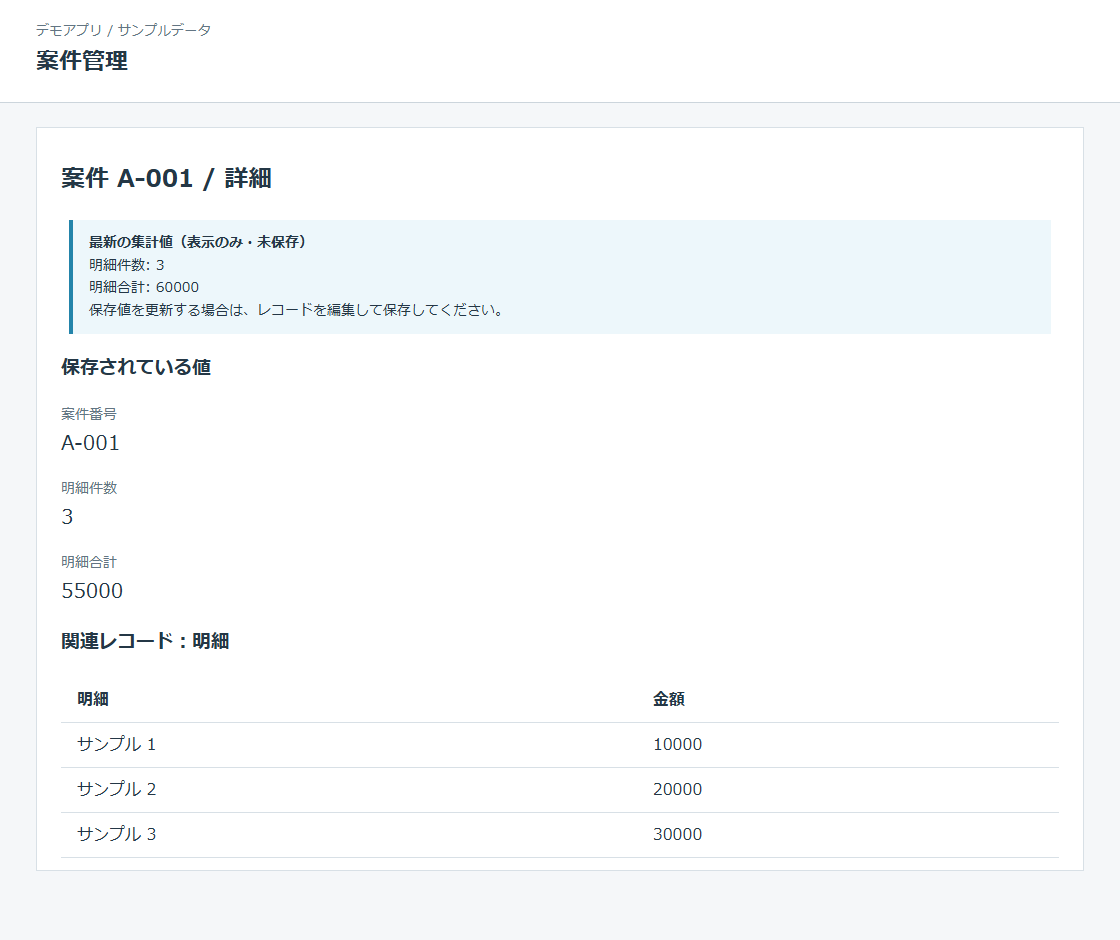Click the amount 10000 cell
Viewport: 1120px width, 940px height.
pyautogui.click(x=677, y=744)
